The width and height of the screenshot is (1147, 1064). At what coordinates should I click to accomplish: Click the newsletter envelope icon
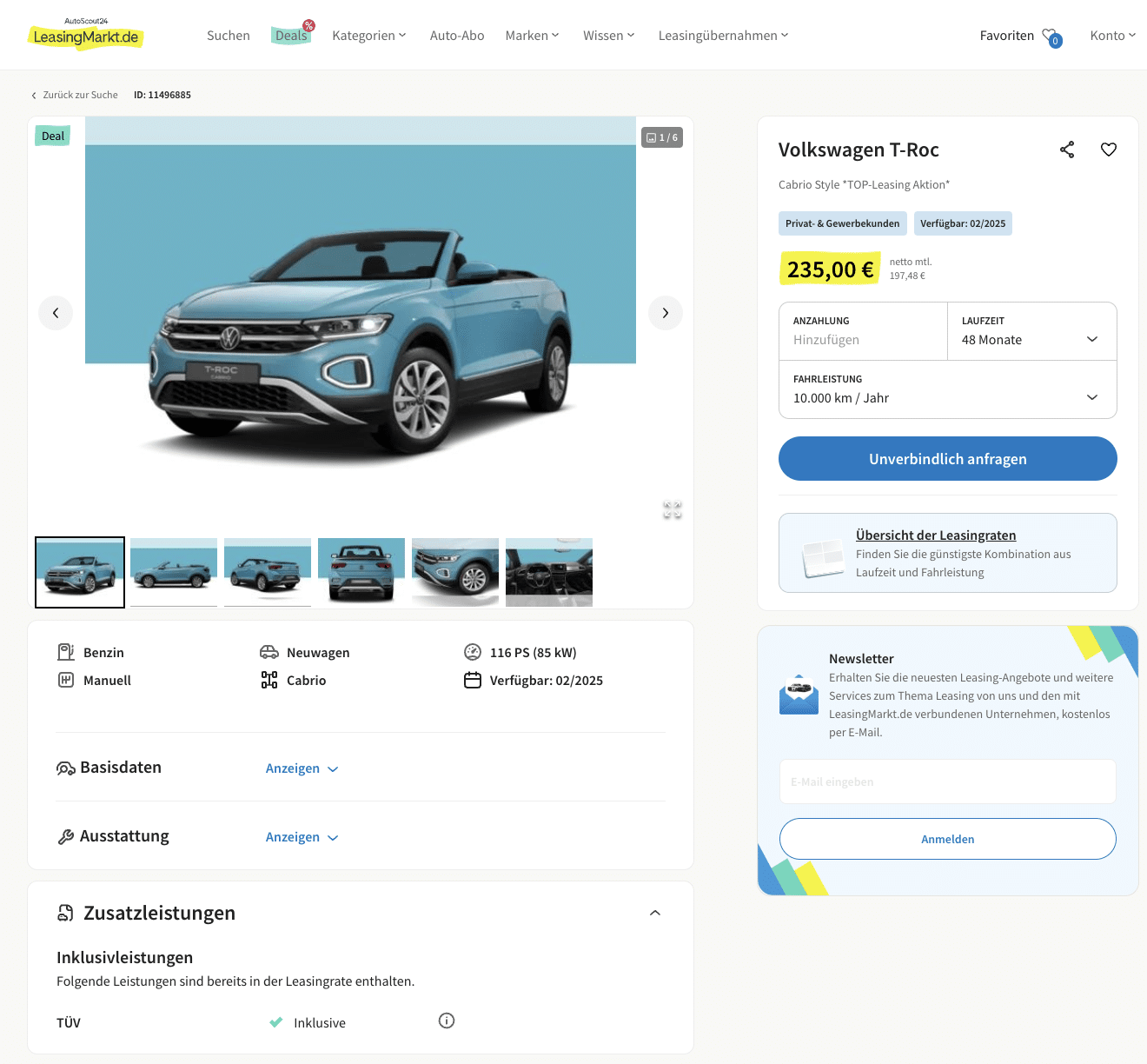click(x=799, y=695)
